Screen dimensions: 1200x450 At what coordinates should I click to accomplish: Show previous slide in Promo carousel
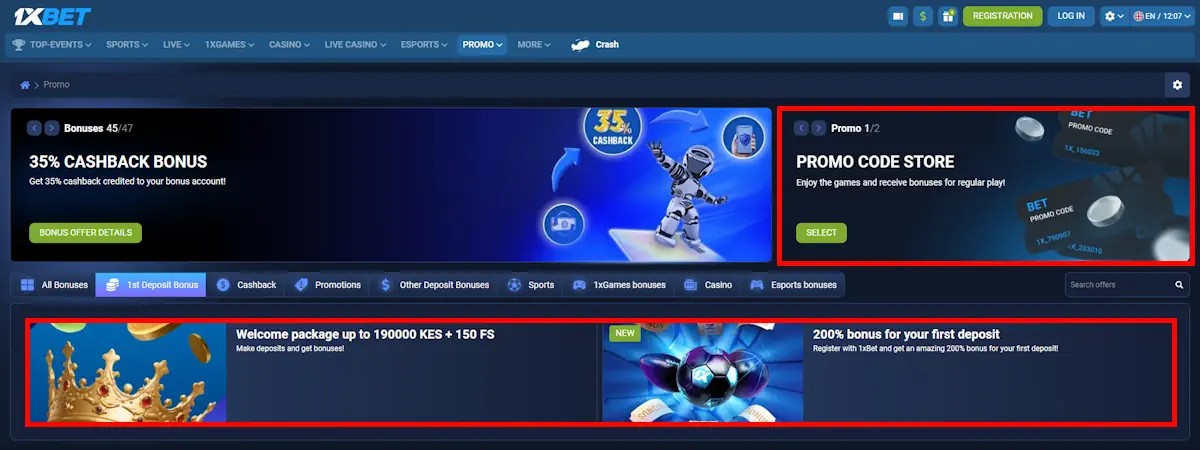(x=801, y=128)
